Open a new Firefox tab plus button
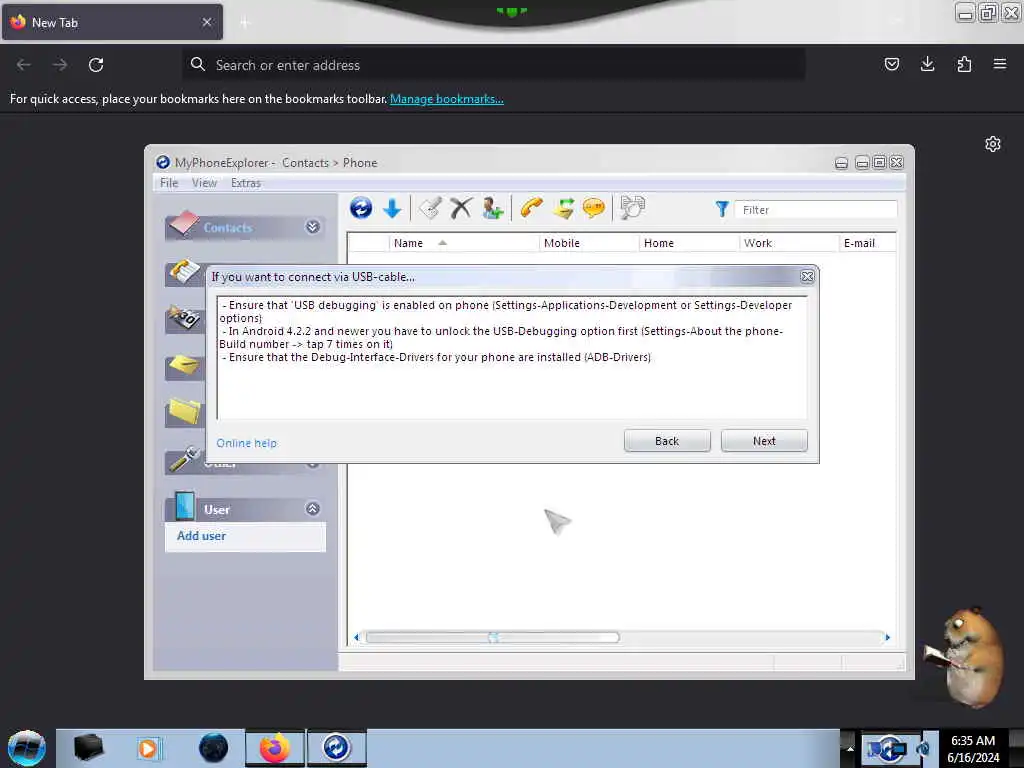The height and width of the screenshot is (768, 1024). click(245, 23)
